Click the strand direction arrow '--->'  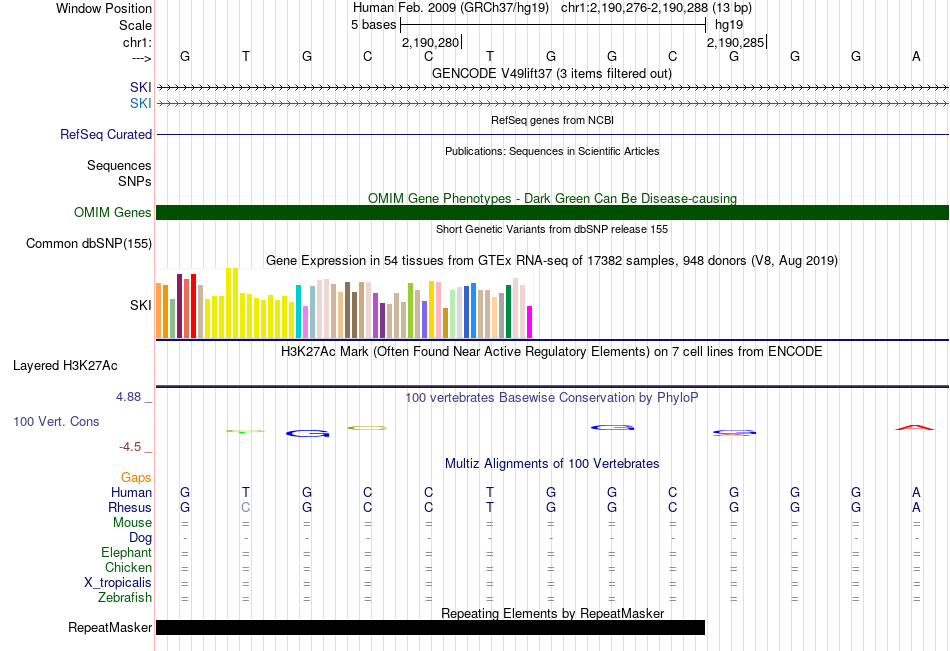point(141,58)
